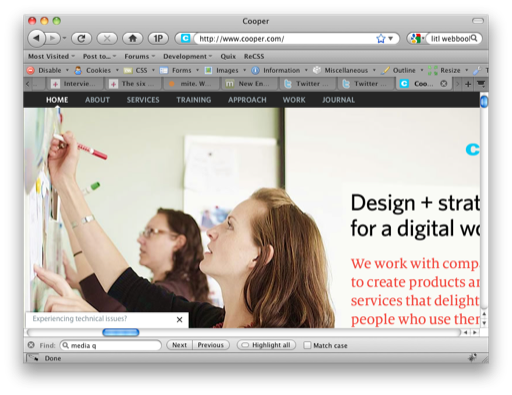Toggle the Highlight all button

click(x=266, y=345)
